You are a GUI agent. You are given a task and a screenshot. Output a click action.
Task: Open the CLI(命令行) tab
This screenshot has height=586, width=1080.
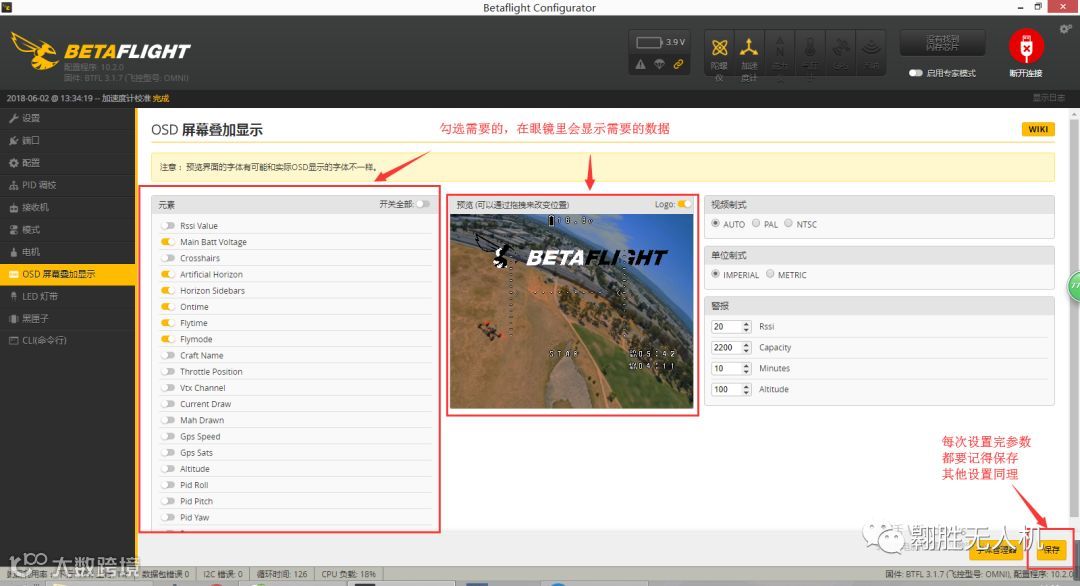68,340
